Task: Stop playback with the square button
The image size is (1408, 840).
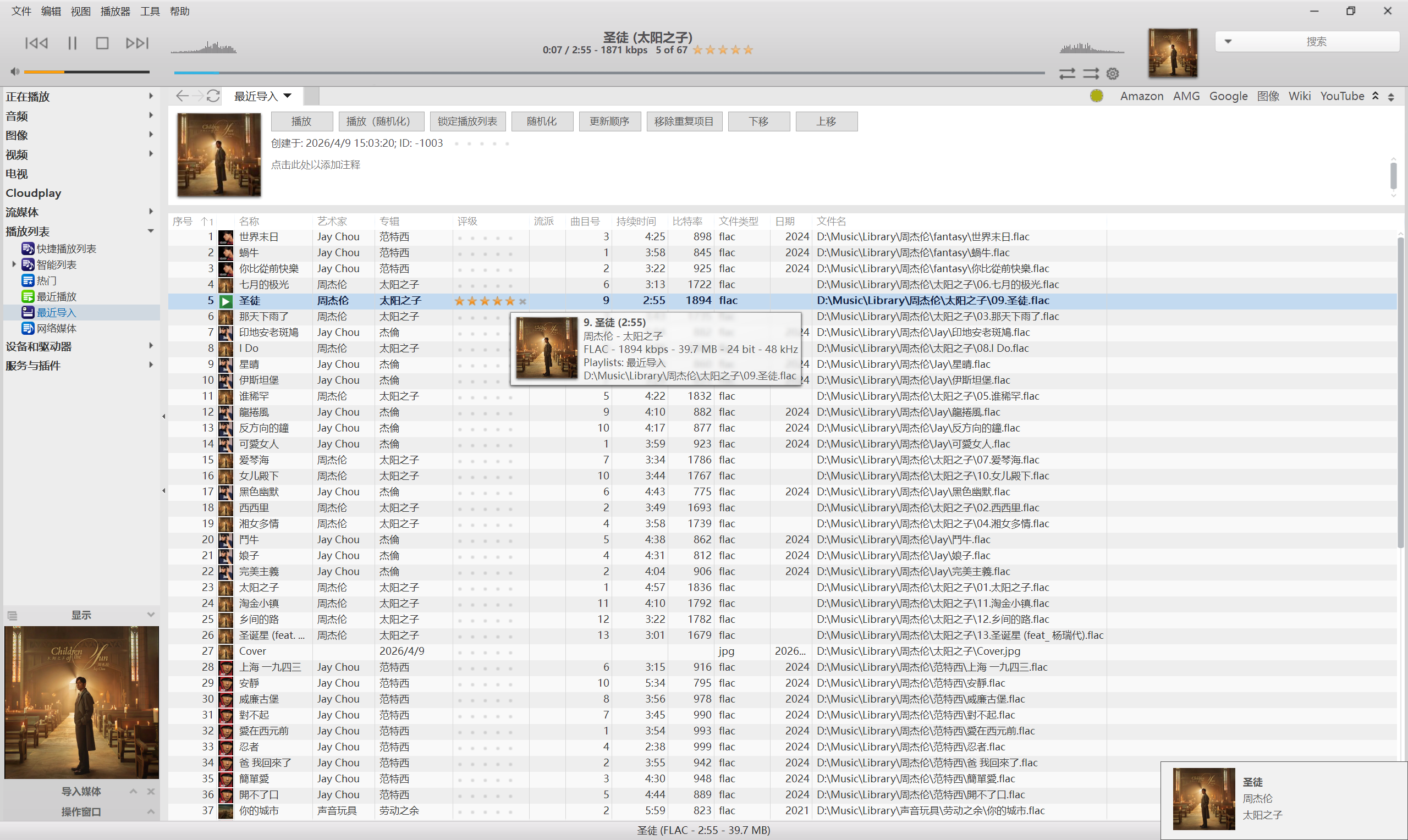Action: click(x=102, y=43)
